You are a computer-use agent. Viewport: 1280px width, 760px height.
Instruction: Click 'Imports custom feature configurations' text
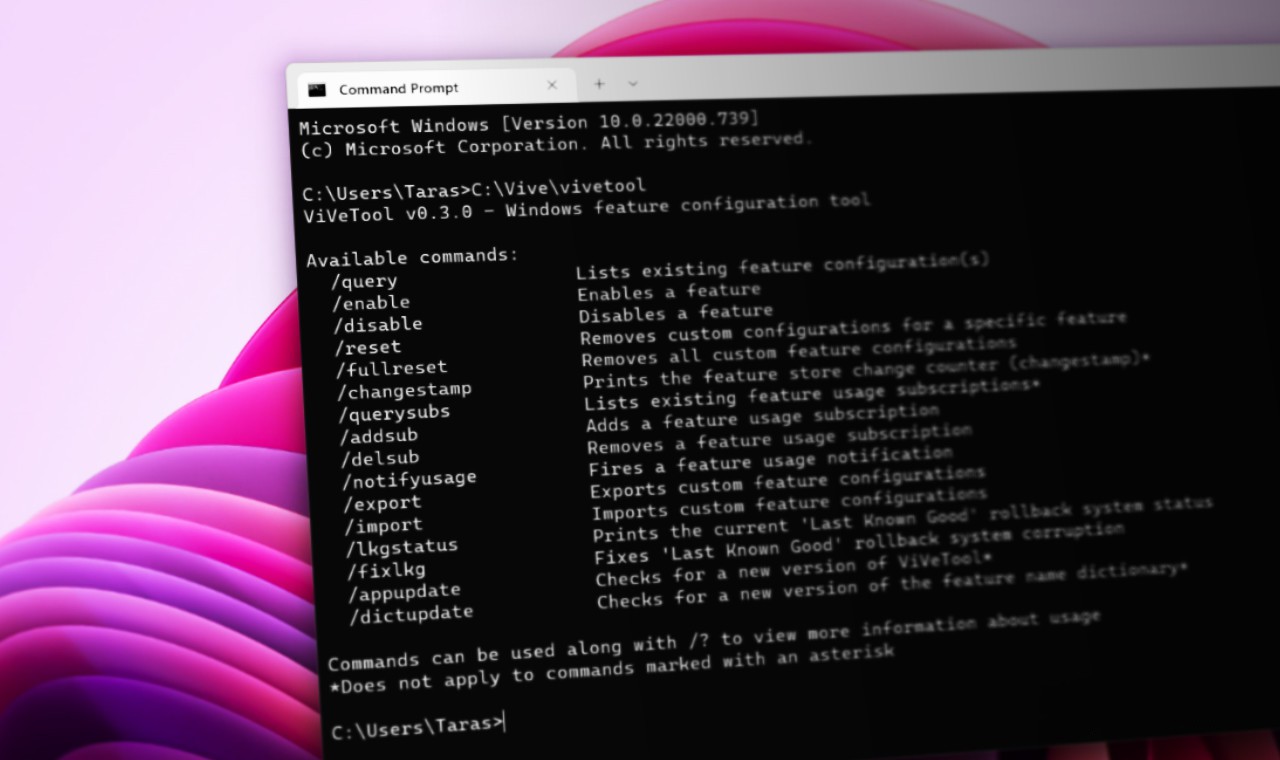[790, 504]
